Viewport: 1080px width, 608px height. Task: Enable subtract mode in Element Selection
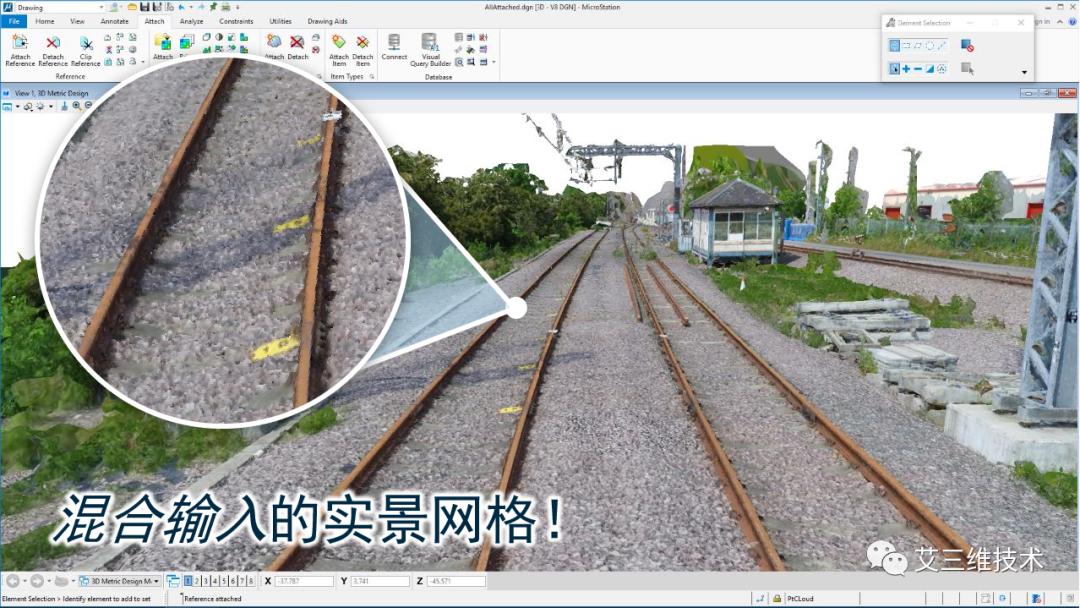917,68
